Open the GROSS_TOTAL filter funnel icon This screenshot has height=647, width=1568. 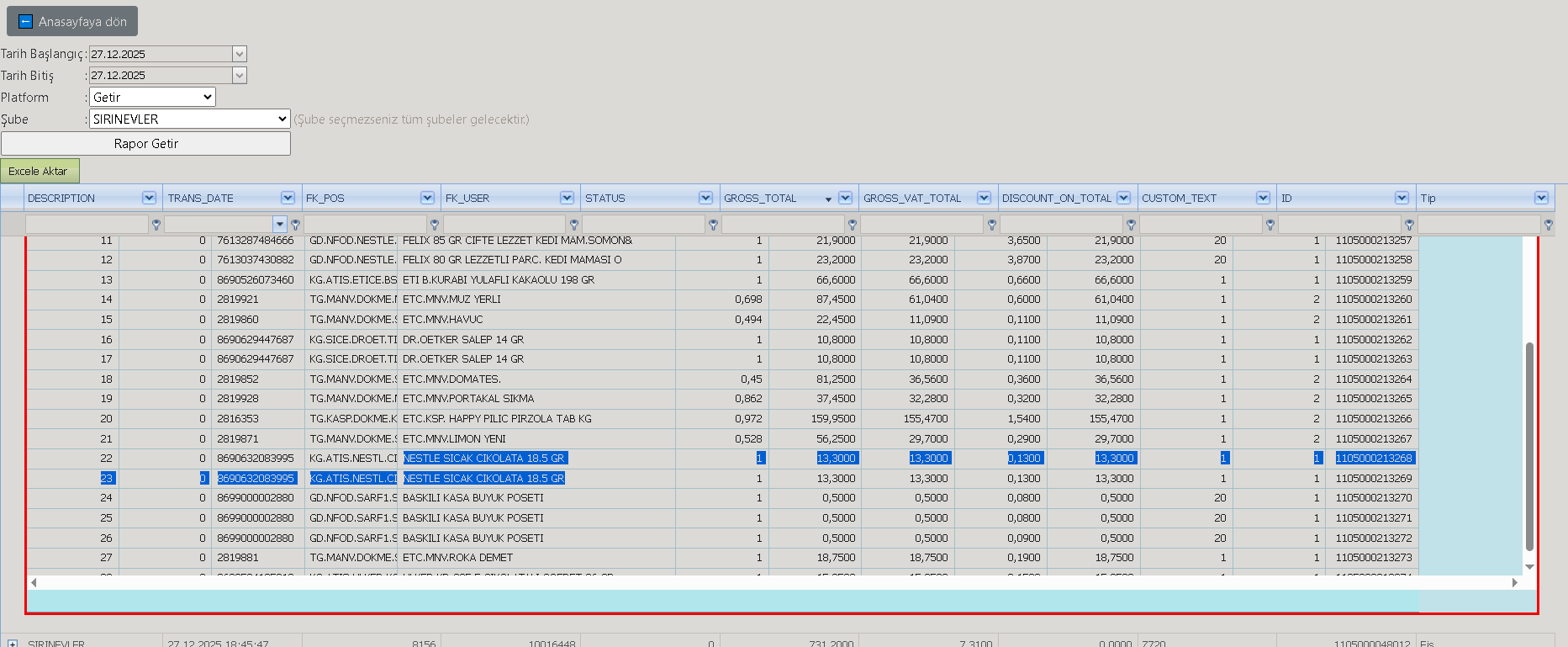[853, 225]
